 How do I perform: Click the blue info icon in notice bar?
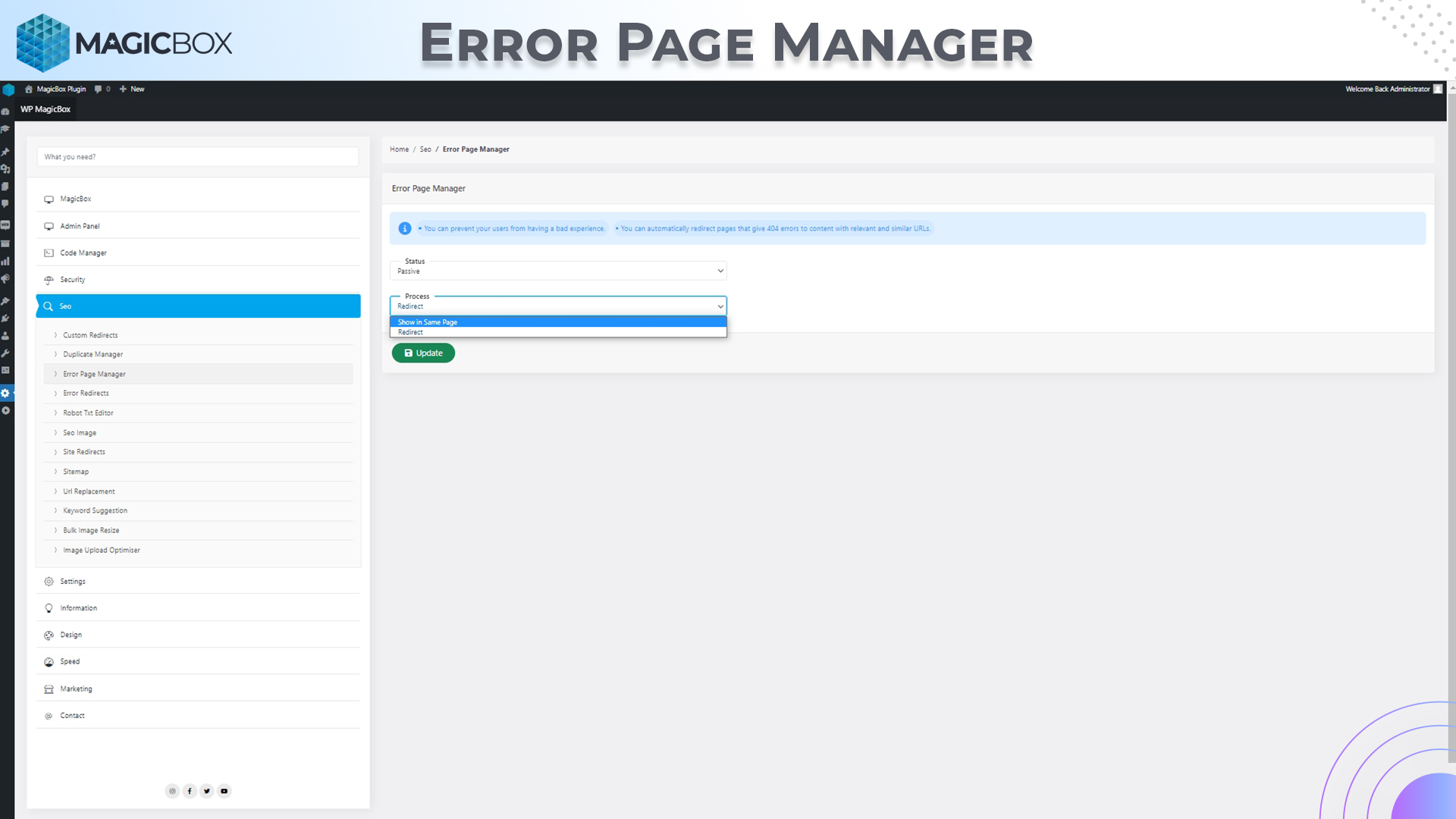[x=405, y=228]
